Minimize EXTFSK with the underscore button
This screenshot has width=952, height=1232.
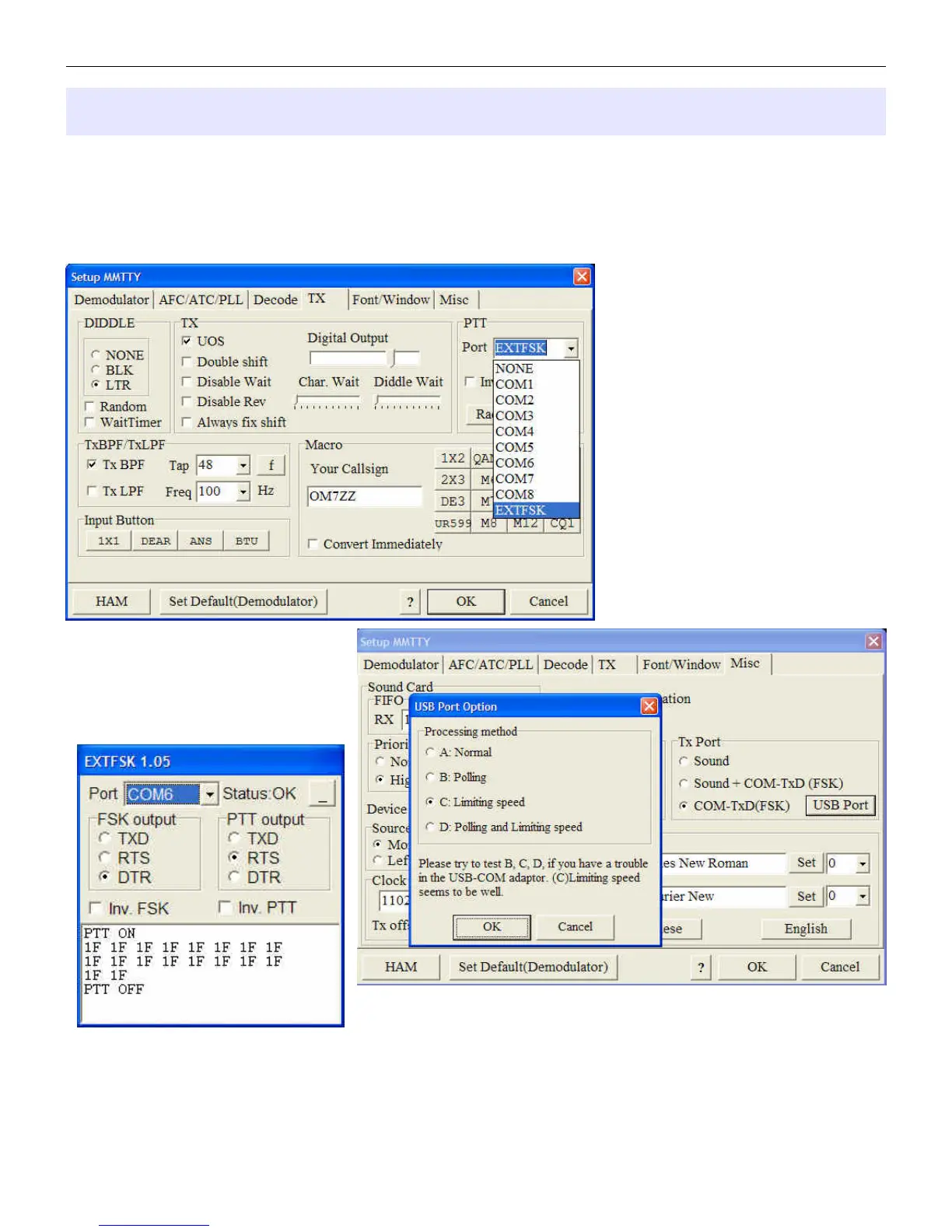click(323, 793)
